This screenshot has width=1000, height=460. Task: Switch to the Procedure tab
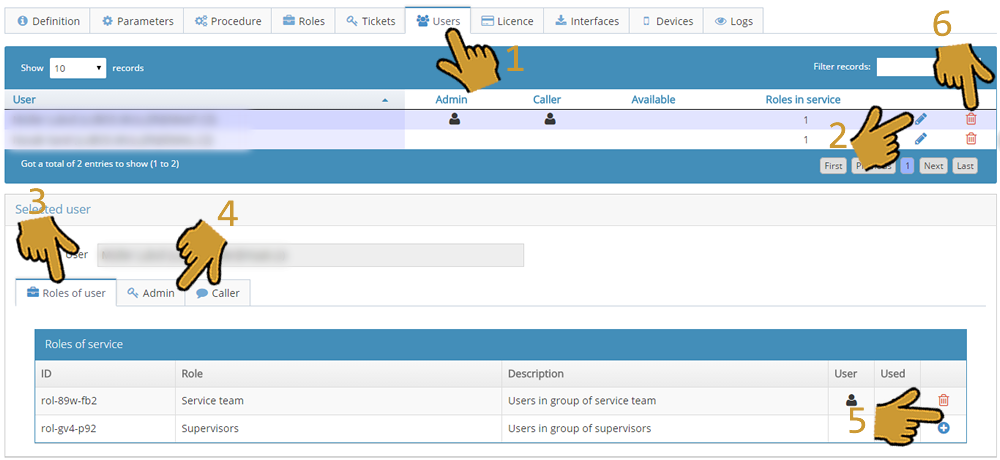[228, 21]
